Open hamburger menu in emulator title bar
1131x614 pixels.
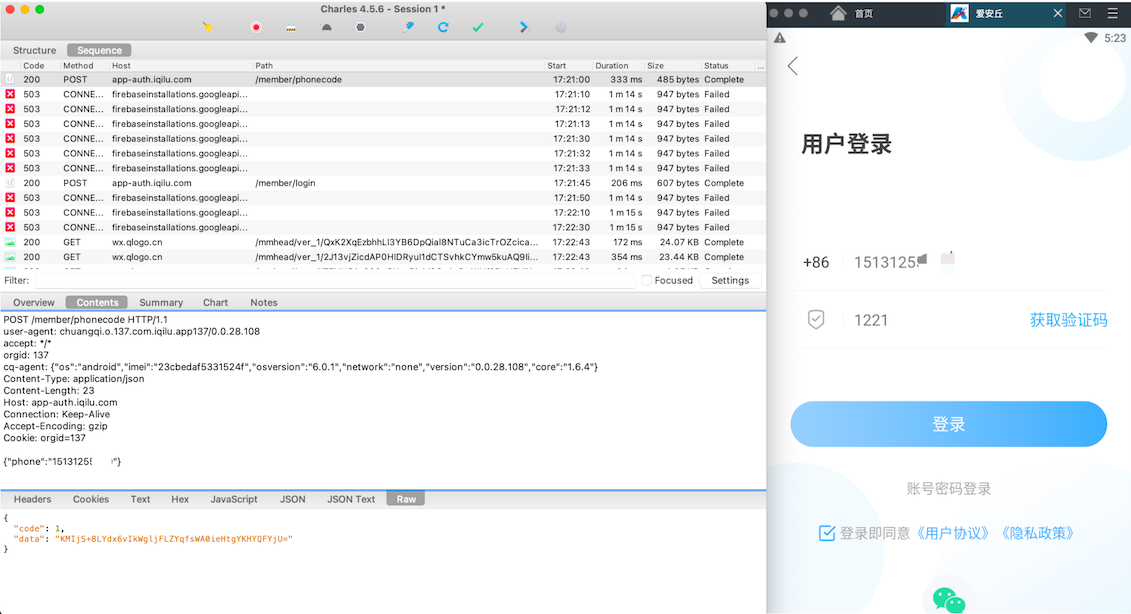[x=1113, y=13]
